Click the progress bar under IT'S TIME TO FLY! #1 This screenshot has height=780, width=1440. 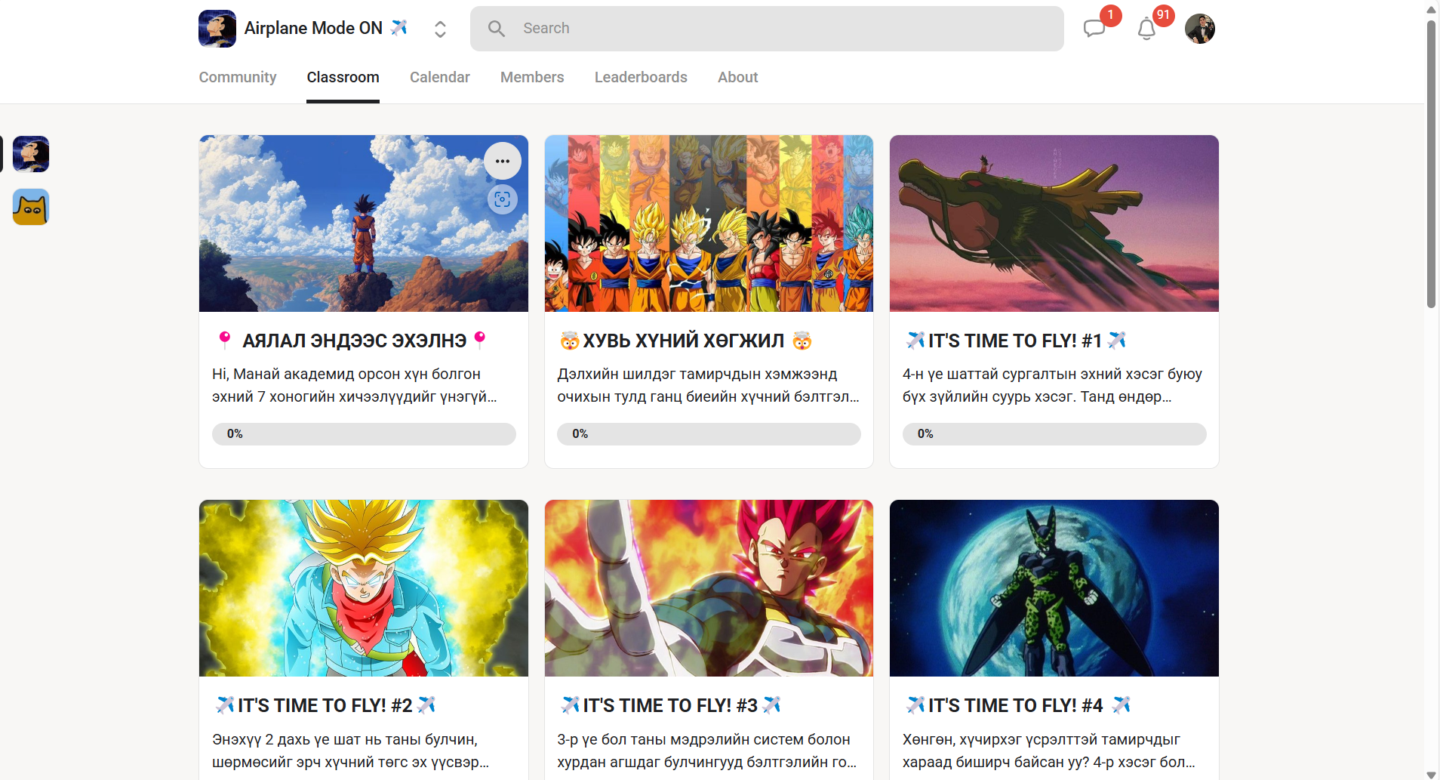click(1054, 434)
